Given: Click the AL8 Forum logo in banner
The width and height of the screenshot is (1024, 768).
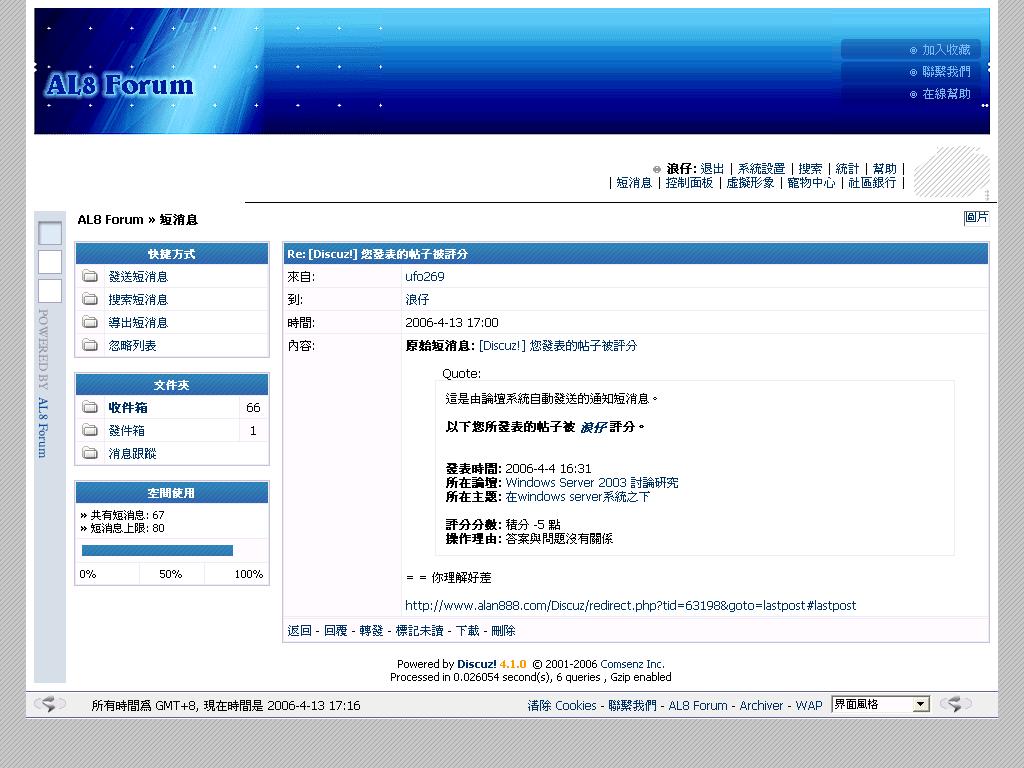Looking at the screenshot, I should coord(119,86).
